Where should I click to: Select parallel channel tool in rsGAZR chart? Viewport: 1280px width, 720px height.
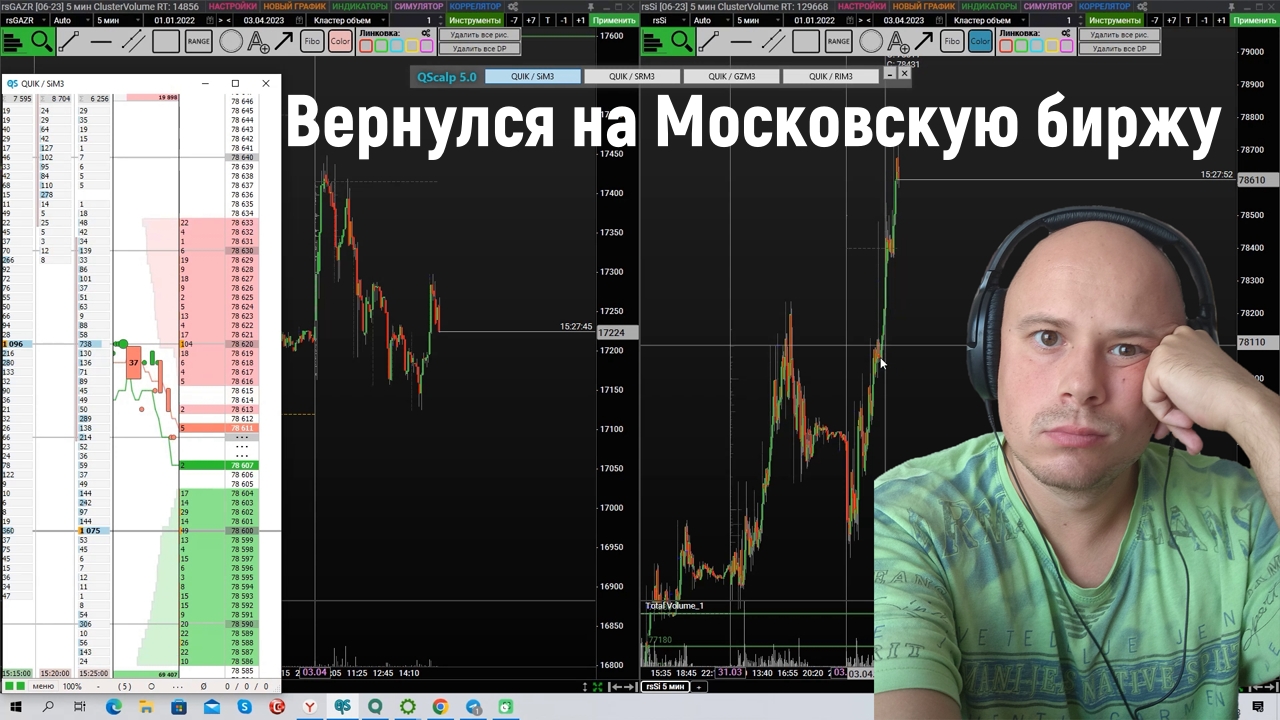point(133,41)
